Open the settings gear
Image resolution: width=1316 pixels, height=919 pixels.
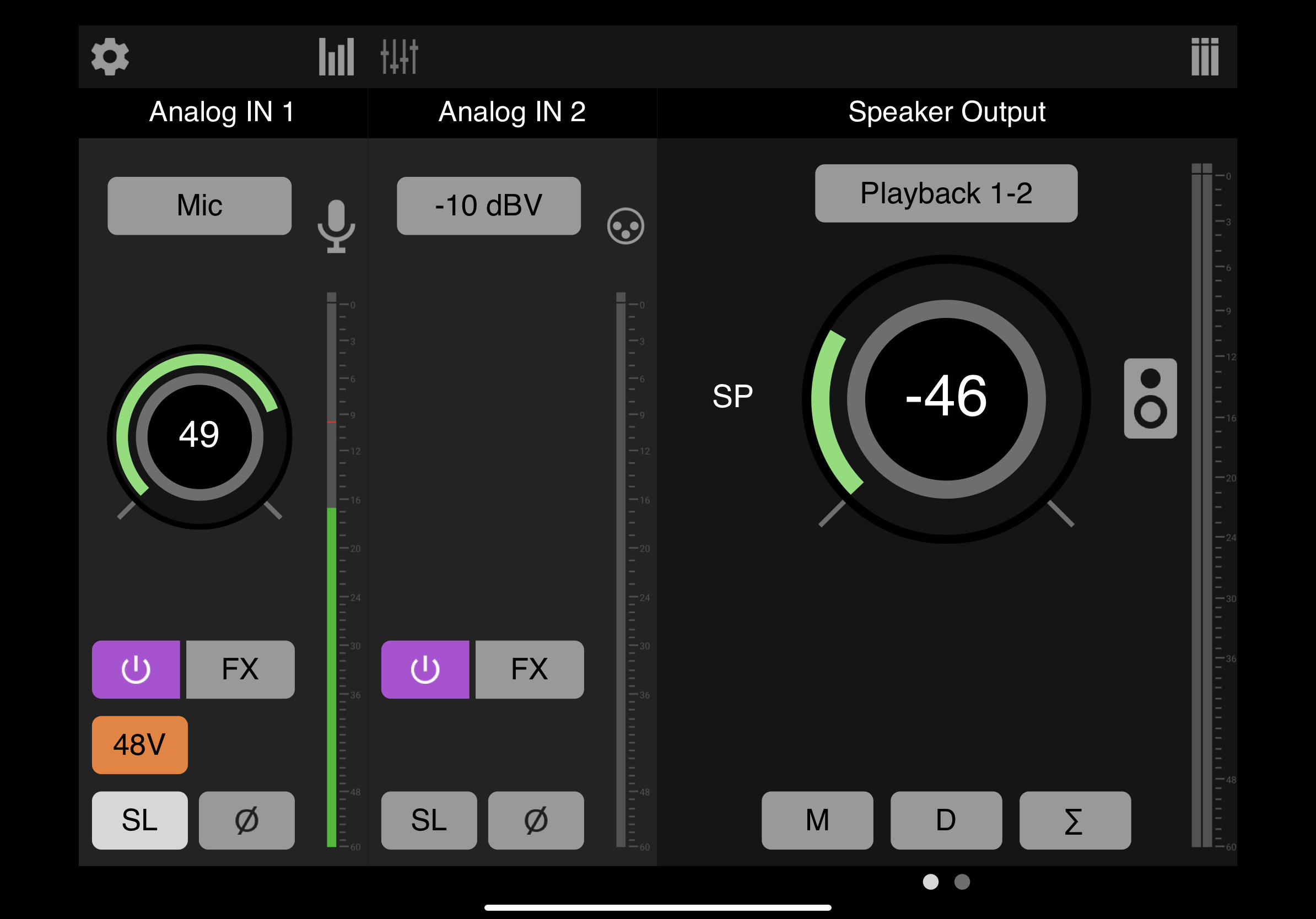[x=110, y=57]
